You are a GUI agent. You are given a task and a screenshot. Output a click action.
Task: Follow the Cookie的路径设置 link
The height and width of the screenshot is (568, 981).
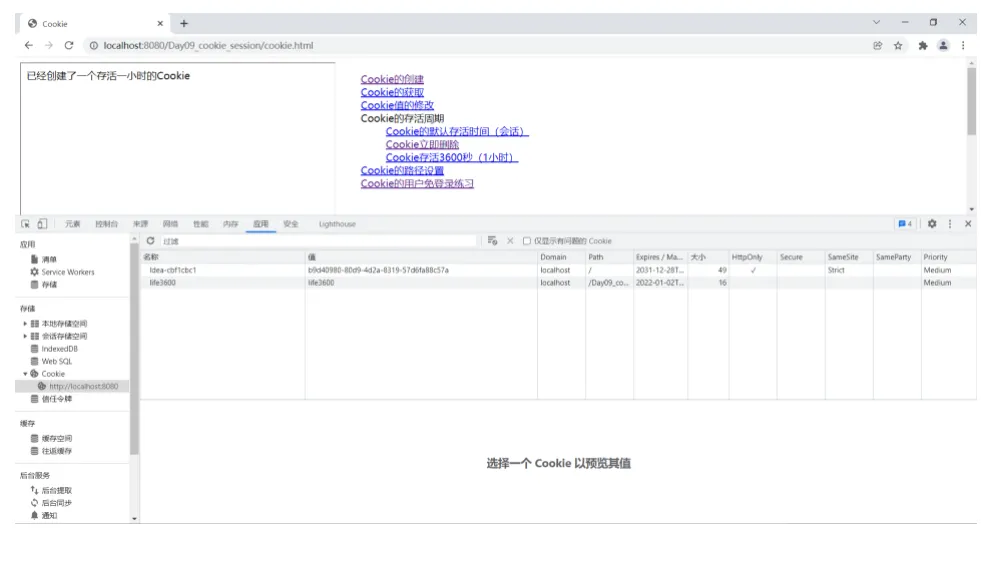pos(402,171)
